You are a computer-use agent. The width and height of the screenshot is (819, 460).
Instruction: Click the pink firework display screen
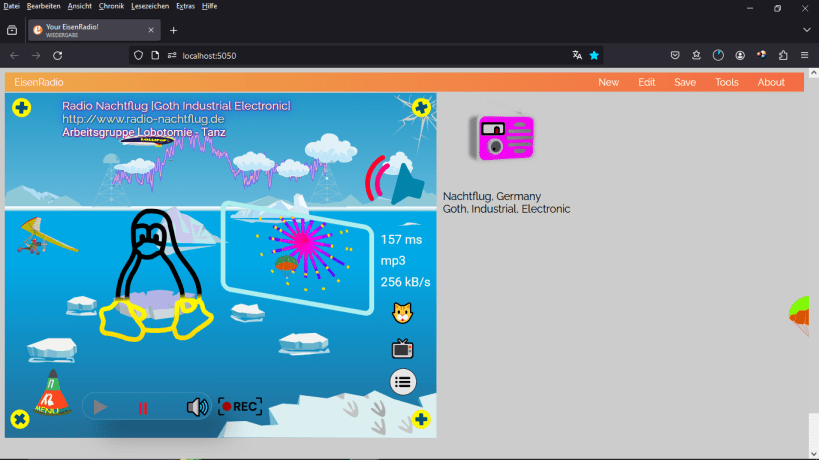click(298, 258)
